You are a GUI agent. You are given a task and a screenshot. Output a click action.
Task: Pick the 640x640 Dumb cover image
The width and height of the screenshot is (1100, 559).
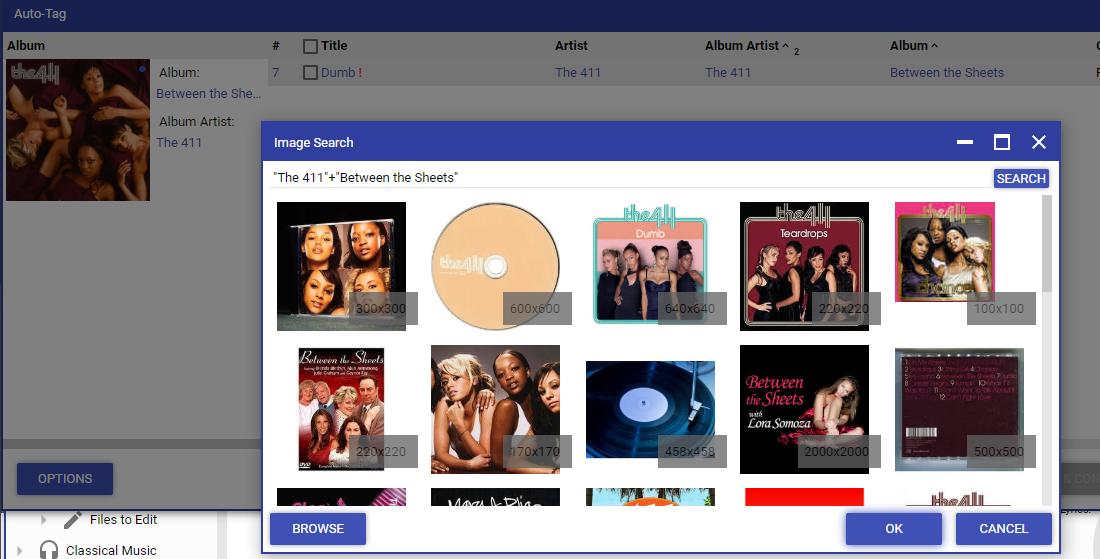click(x=650, y=266)
